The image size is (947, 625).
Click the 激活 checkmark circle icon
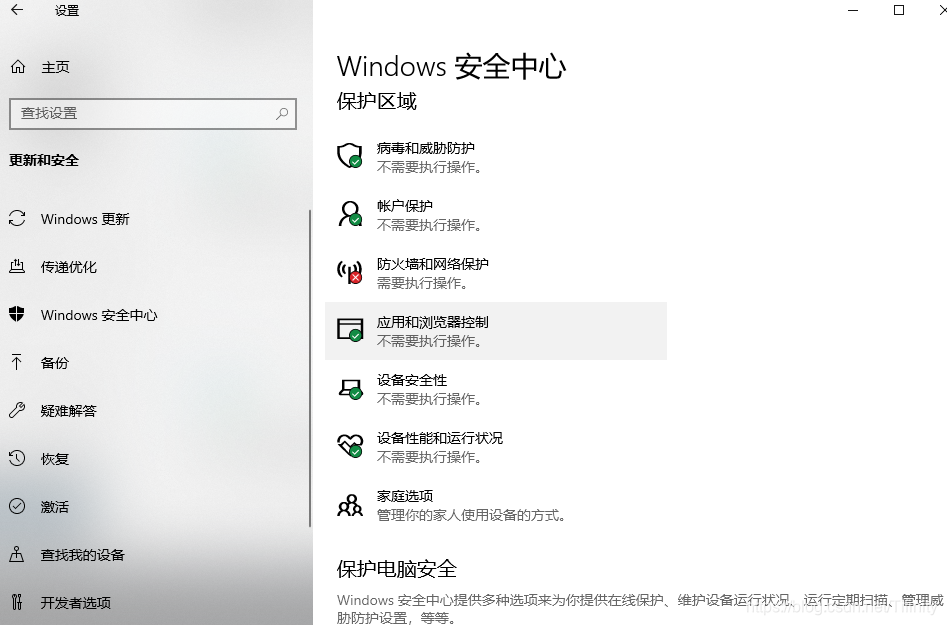point(17,506)
